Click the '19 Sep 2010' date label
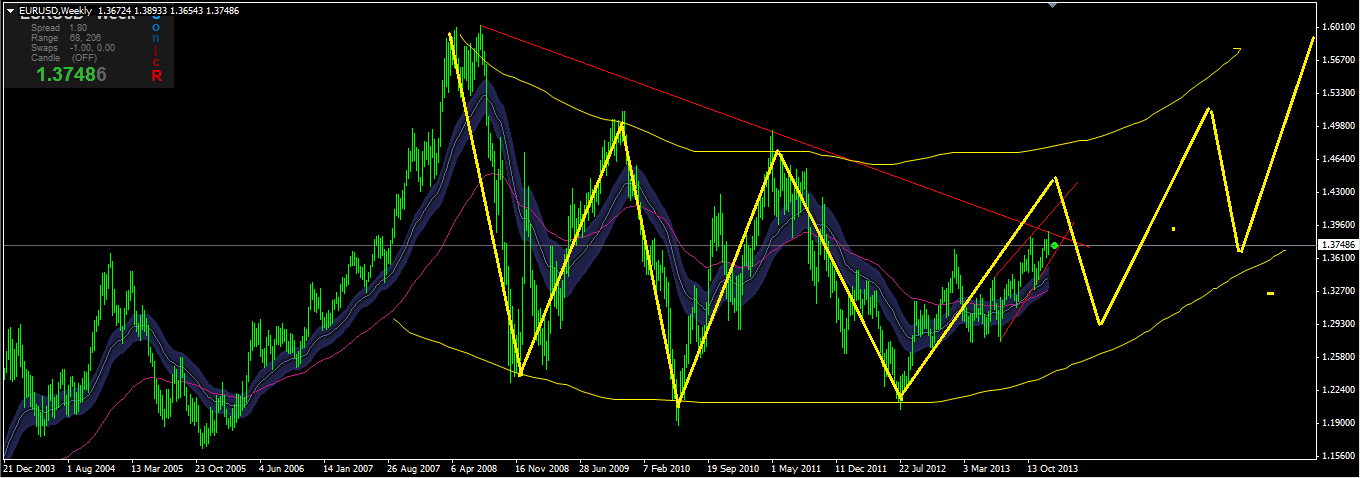Image resolution: width=1360 pixels, height=478 pixels. [734, 468]
